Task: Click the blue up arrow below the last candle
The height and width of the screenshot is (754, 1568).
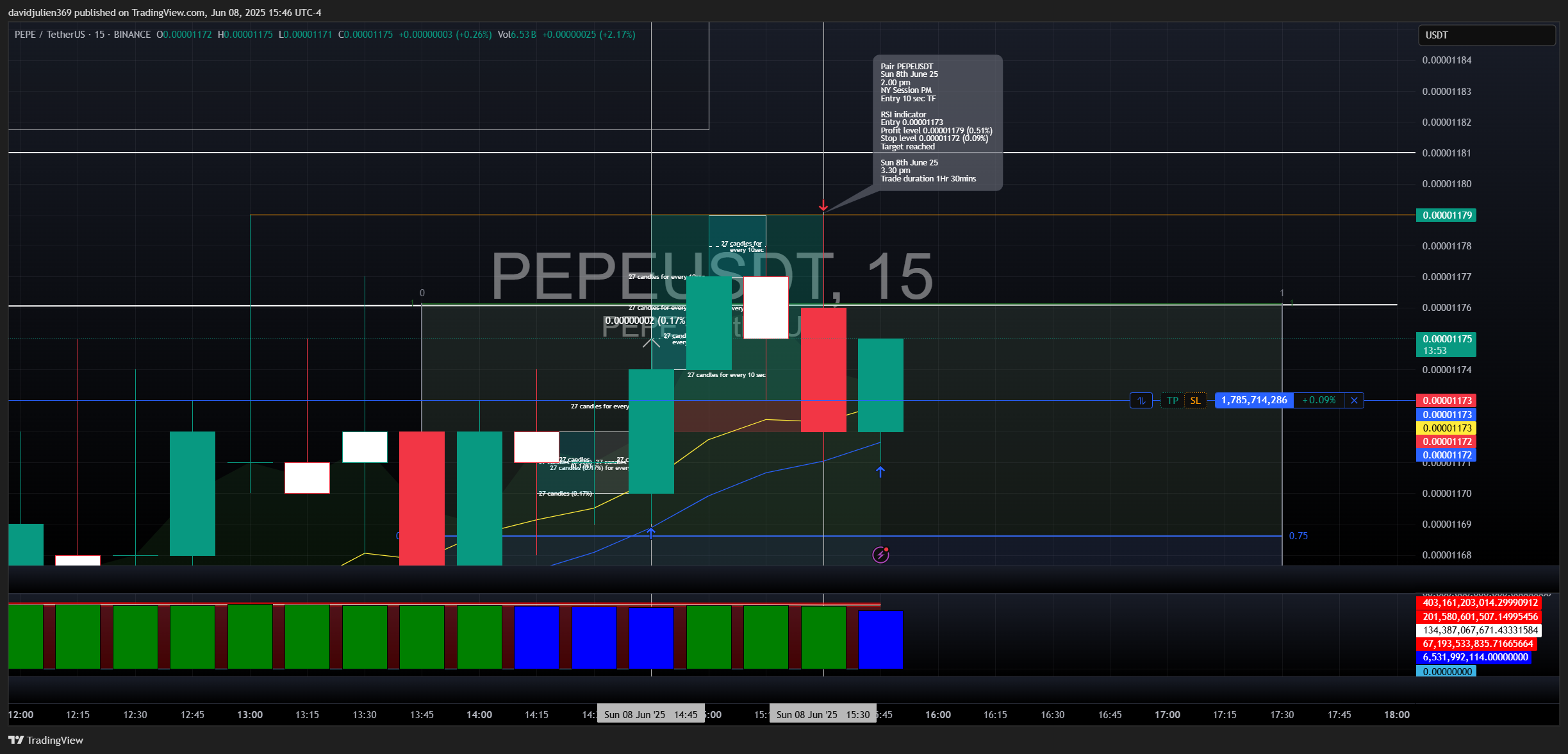Action: (880, 472)
